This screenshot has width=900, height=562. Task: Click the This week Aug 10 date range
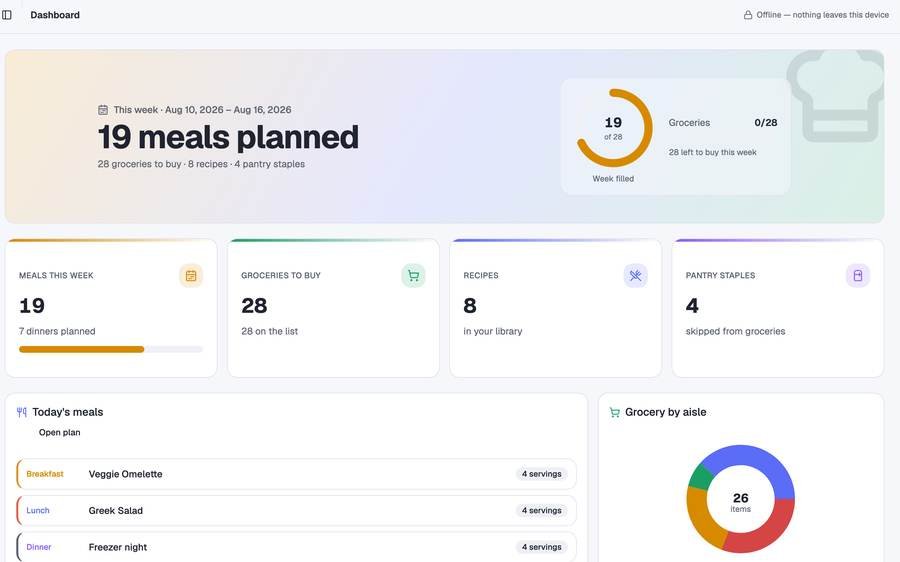click(202, 110)
